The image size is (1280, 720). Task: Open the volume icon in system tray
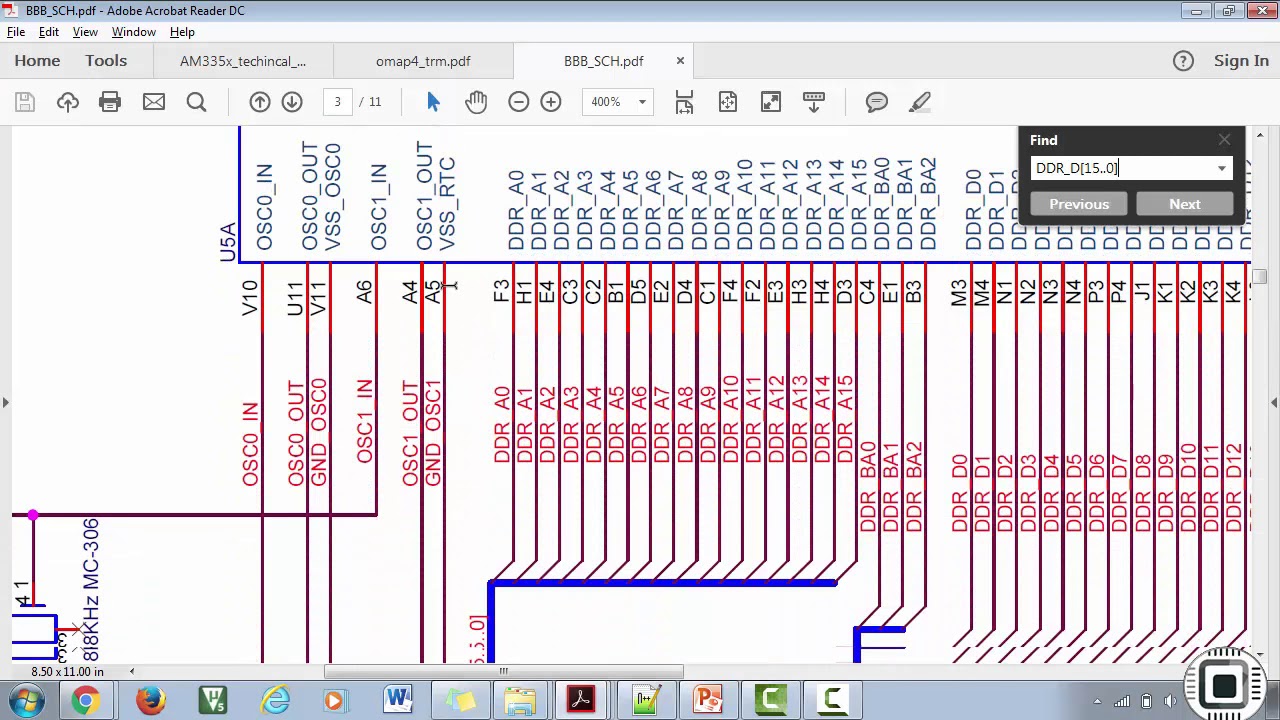1172,701
